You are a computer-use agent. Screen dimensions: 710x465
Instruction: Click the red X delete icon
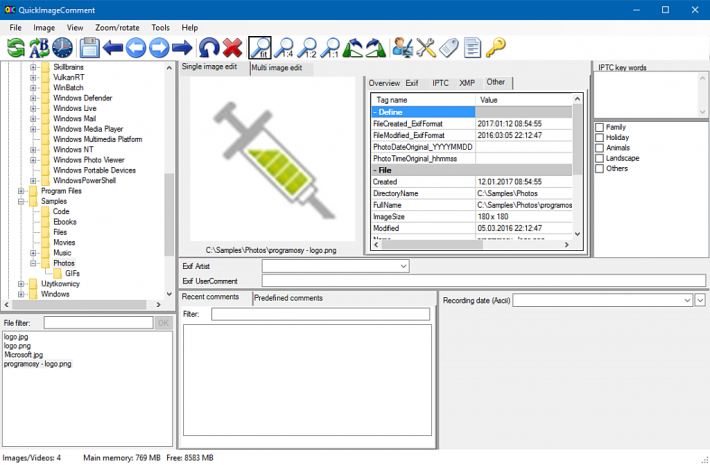tap(232, 48)
